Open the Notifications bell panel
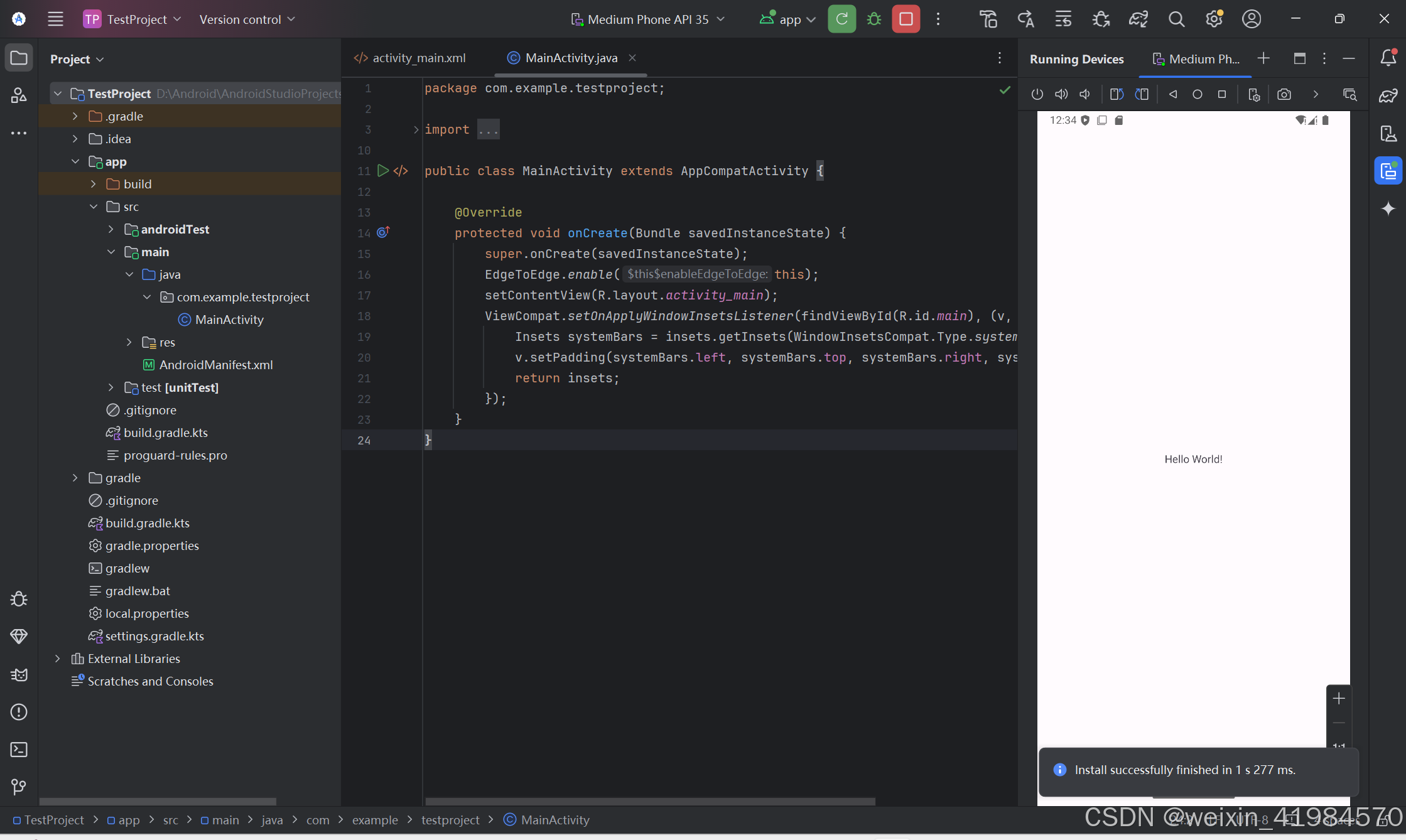The width and height of the screenshot is (1406, 840). (x=1388, y=58)
